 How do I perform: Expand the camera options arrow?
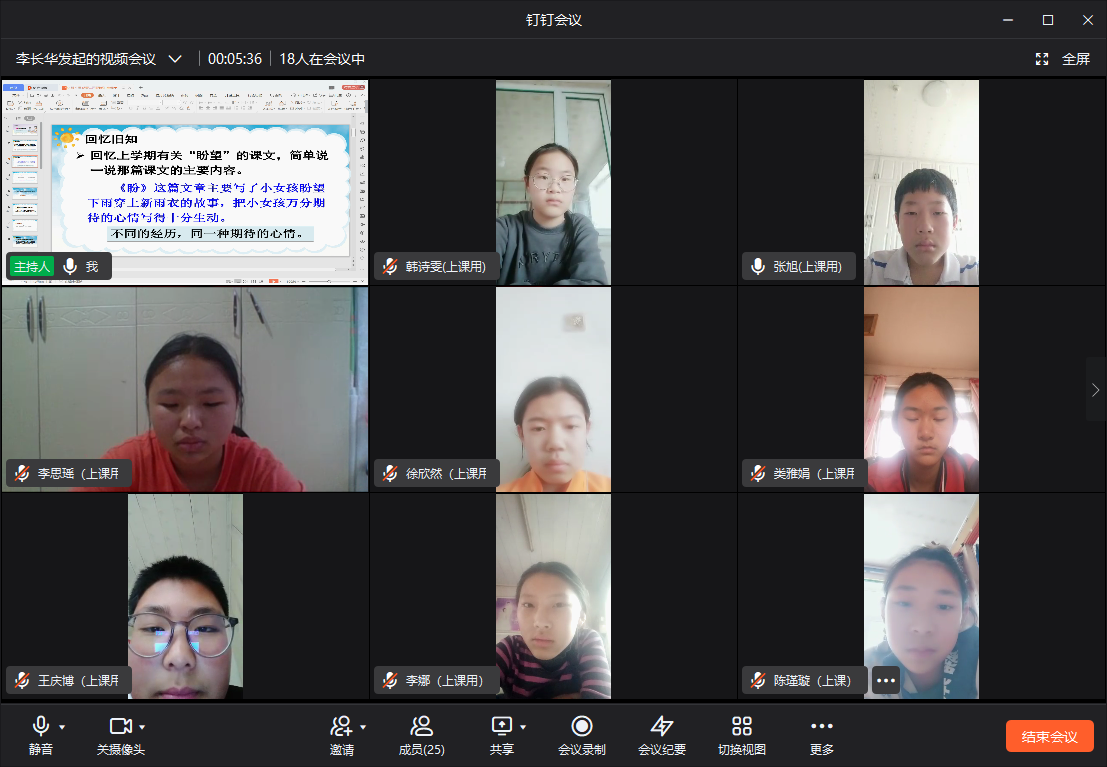[142, 727]
